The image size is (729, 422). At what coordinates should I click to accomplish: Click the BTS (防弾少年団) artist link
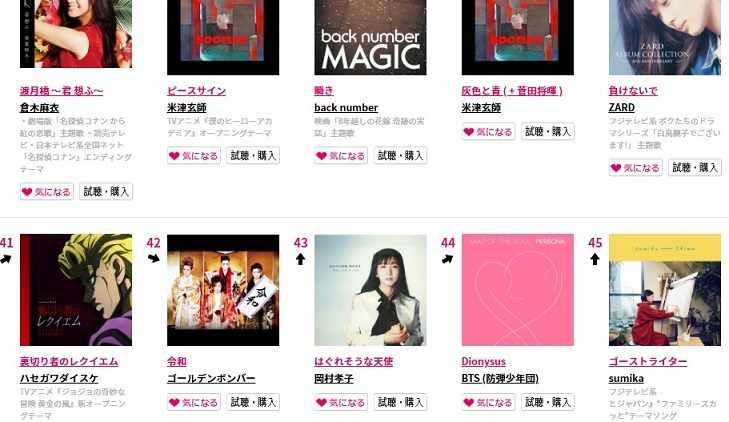[500, 378]
